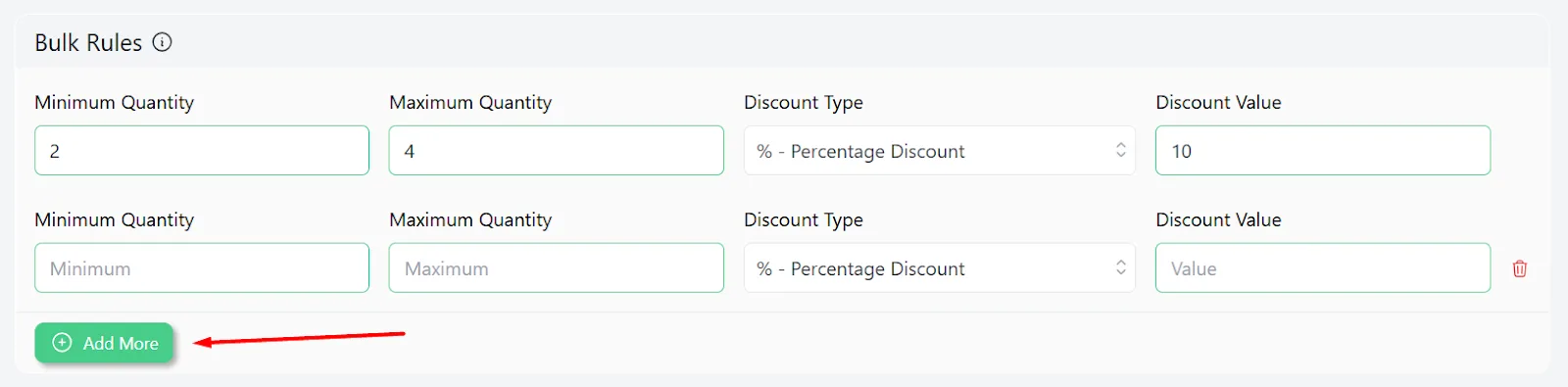The width and height of the screenshot is (1568, 387).
Task: Add another bulk rule with Add More
Action: tap(104, 343)
